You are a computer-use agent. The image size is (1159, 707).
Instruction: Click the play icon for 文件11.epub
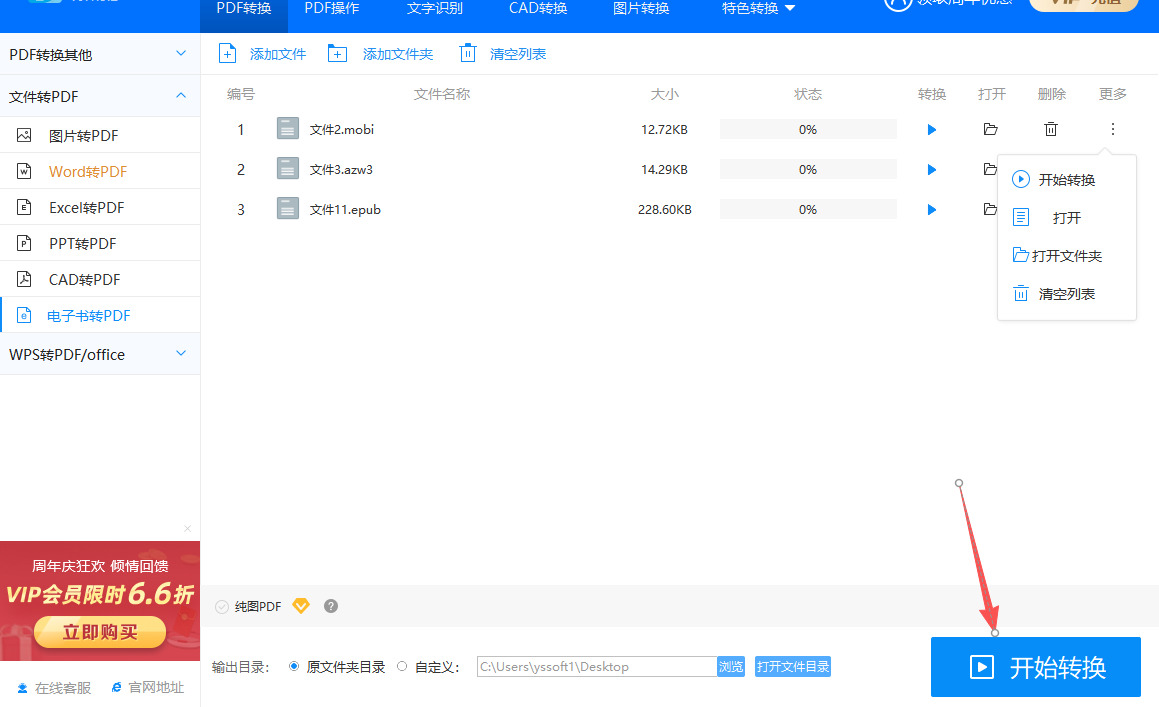click(932, 210)
